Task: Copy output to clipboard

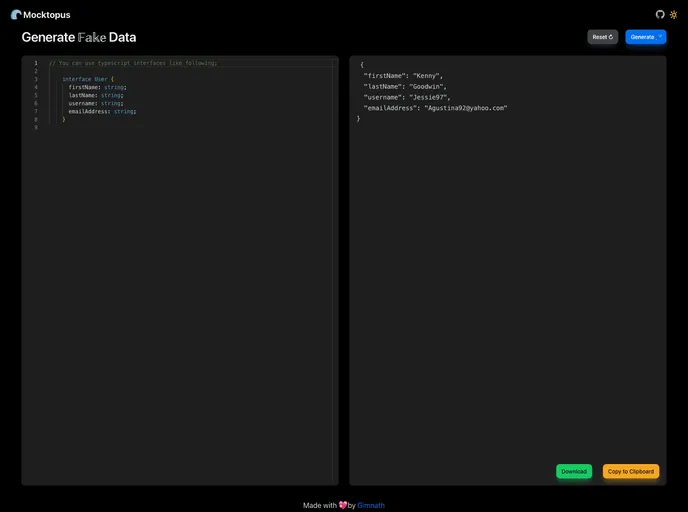Action: (x=631, y=471)
